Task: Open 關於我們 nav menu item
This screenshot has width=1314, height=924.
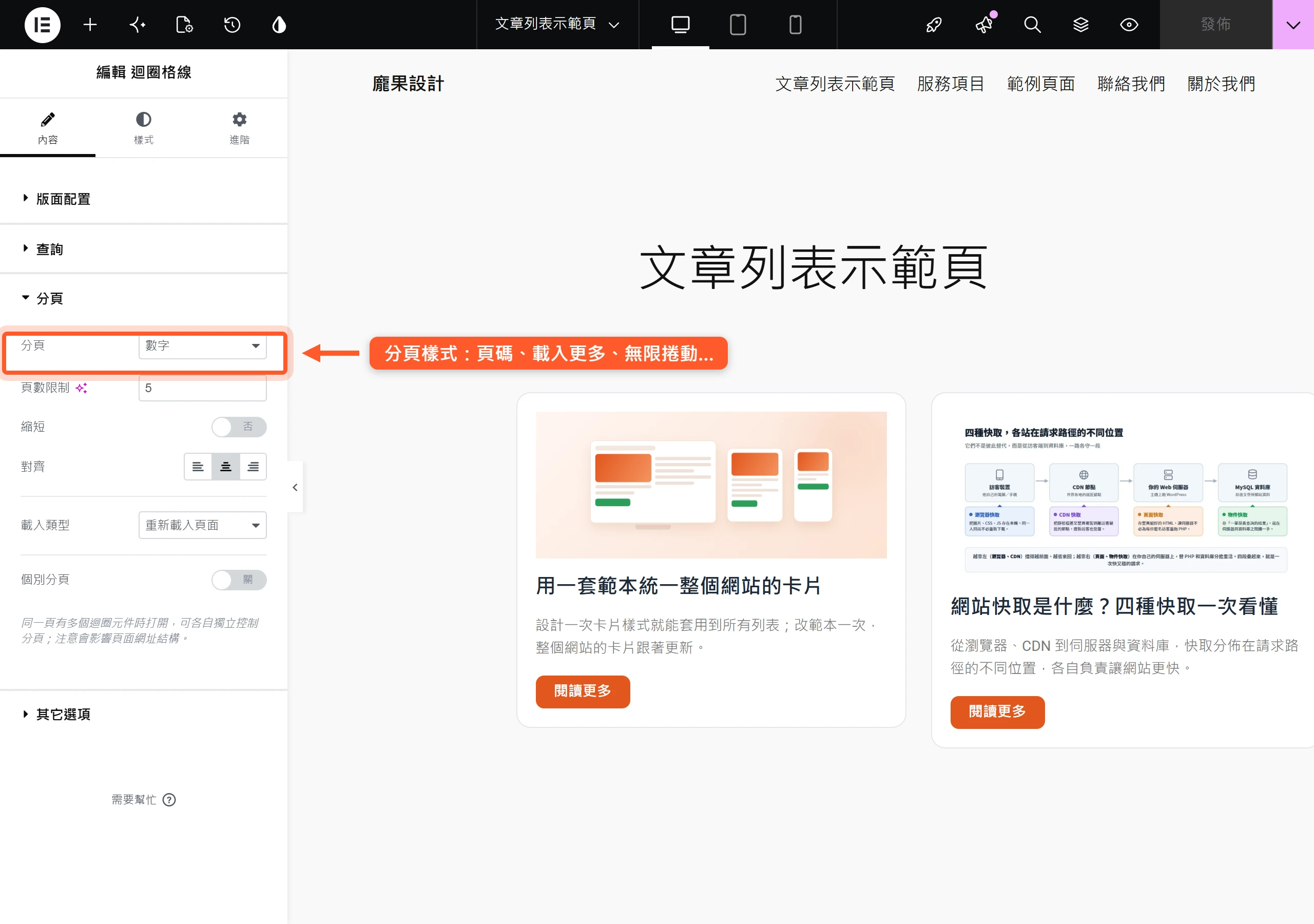Action: pos(1221,84)
